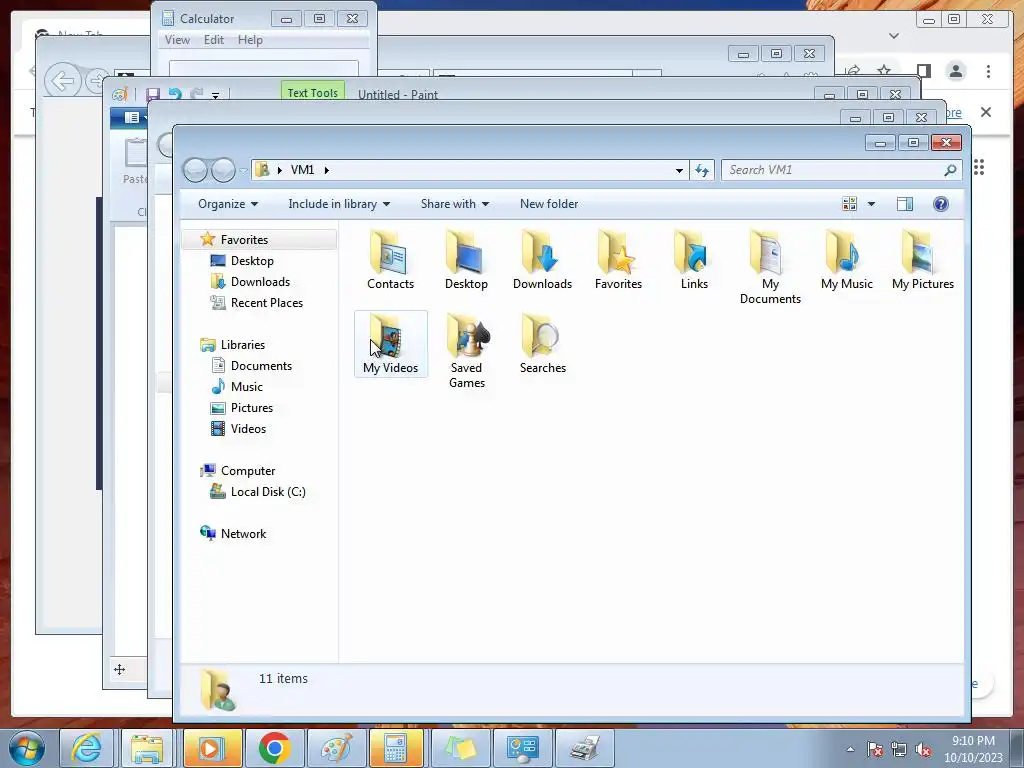
Task: Select the My Music folder
Action: (846, 259)
